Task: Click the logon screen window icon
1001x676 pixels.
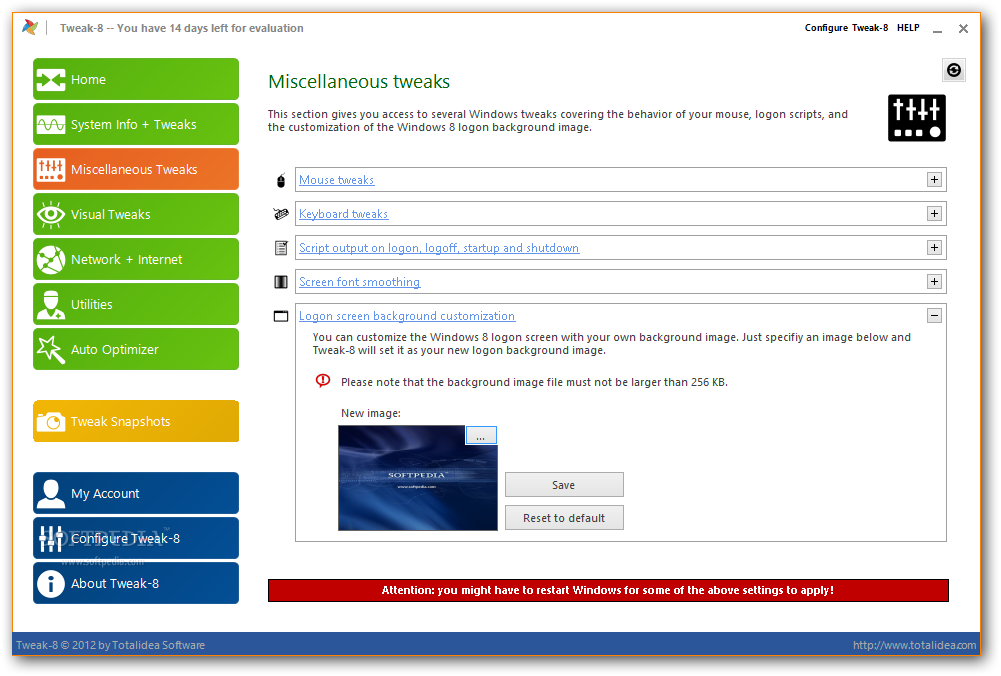Action: (x=281, y=316)
